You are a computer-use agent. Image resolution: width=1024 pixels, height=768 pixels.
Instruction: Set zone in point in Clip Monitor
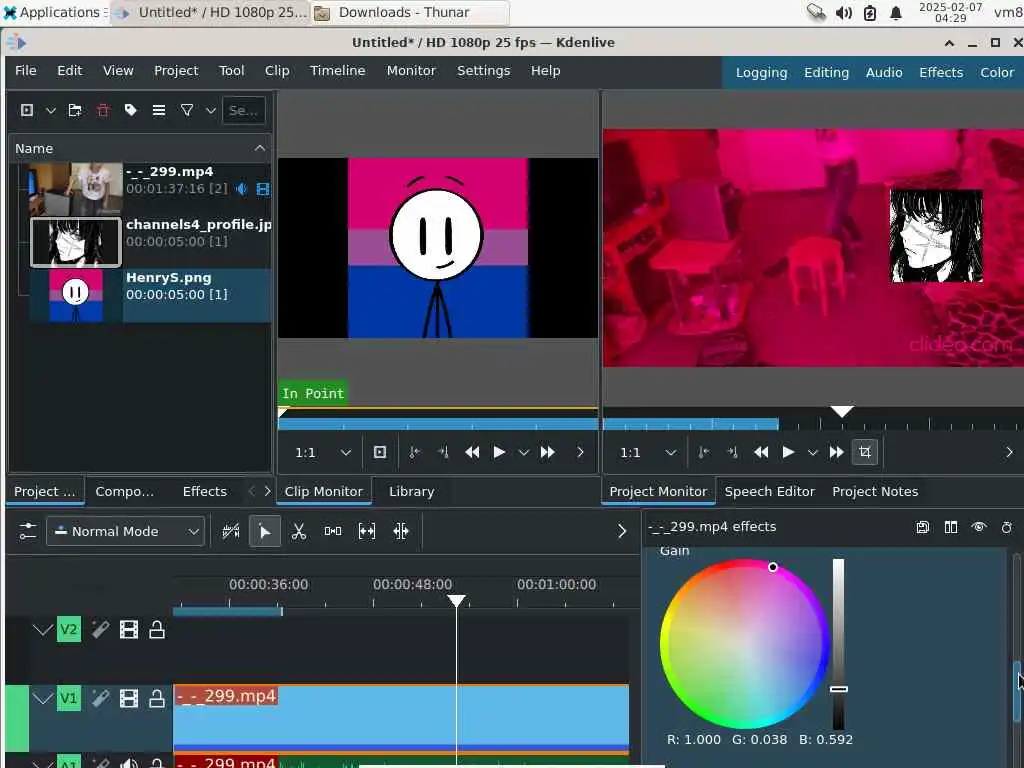414,452
